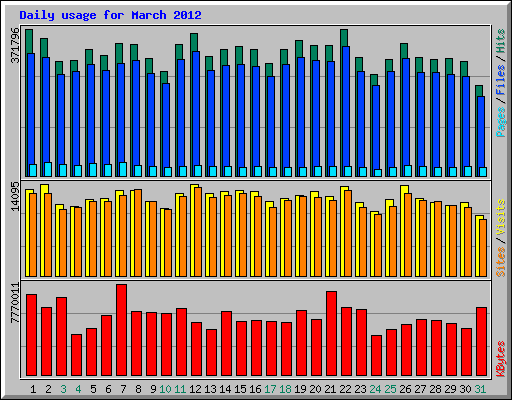The width and height of the screenshot is (512, 400).
Task: Click green weekend day number 24
Action: [375, 389]
